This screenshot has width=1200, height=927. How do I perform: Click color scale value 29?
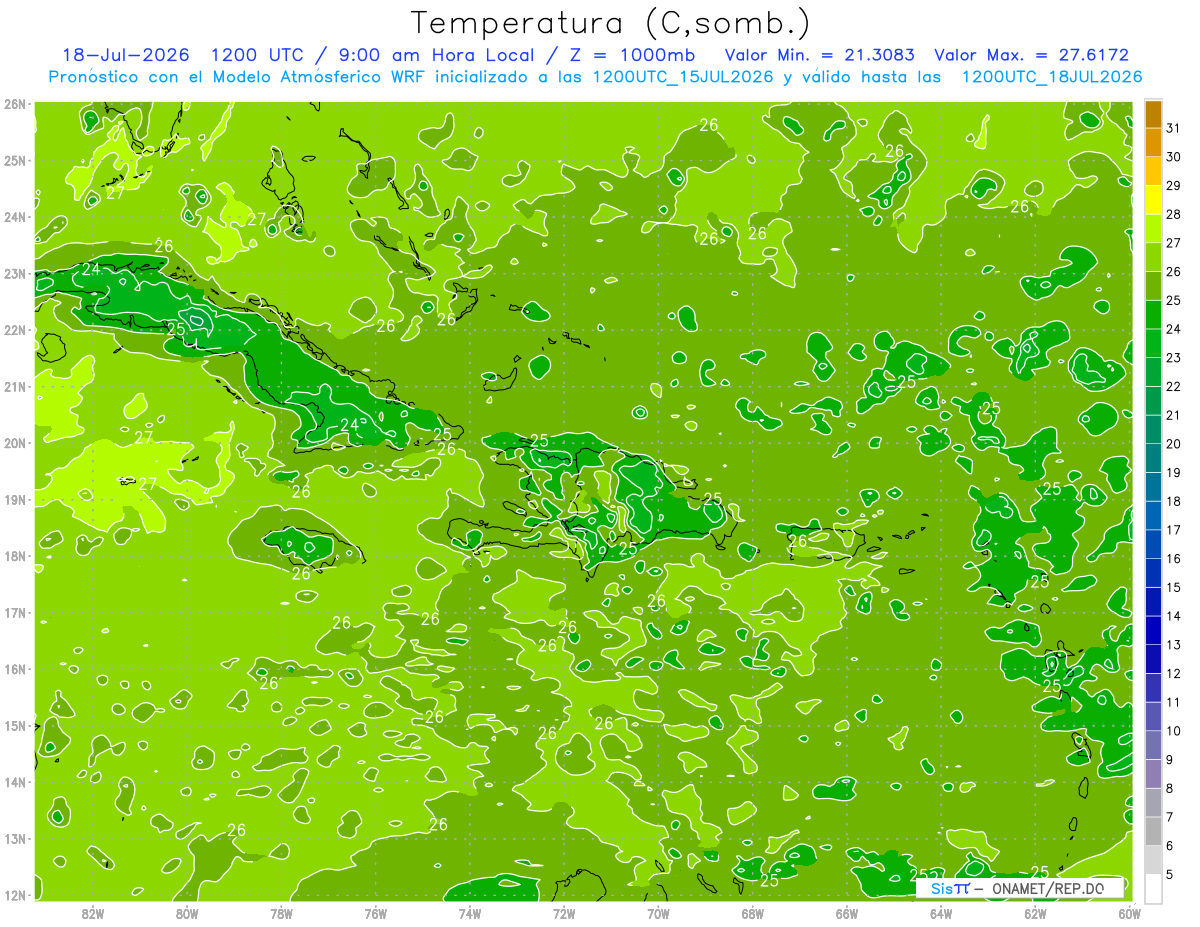click(1173, 185)
